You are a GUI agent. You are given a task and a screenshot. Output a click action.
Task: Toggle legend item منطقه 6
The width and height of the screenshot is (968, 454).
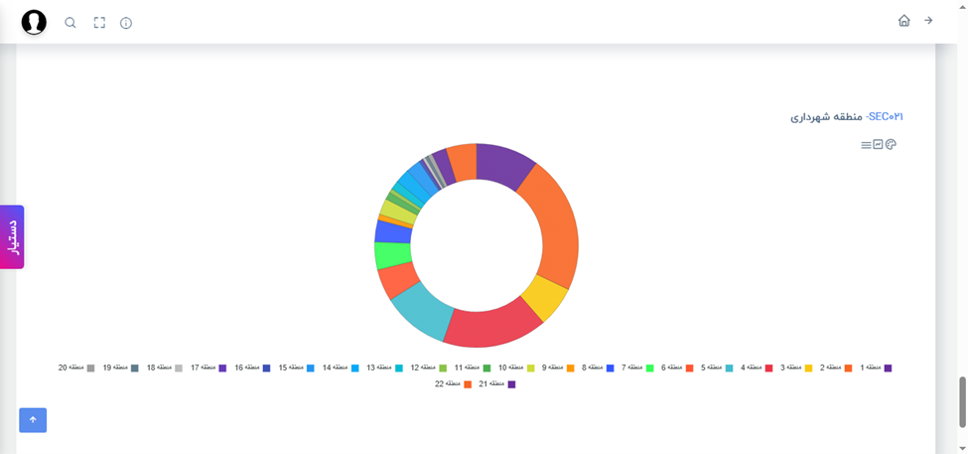point(677,368)
